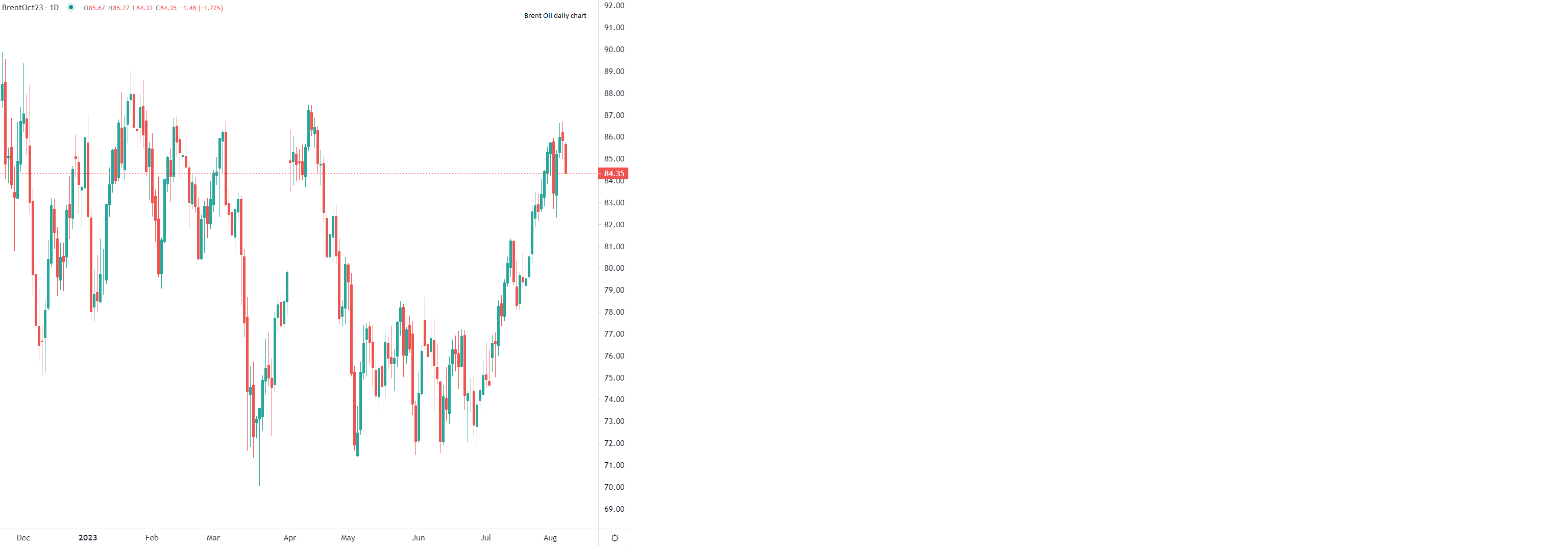Viewport: 1568px width, 546px height.
Task: Click the Feb marker on time axis
Action: tap(152, 537)
